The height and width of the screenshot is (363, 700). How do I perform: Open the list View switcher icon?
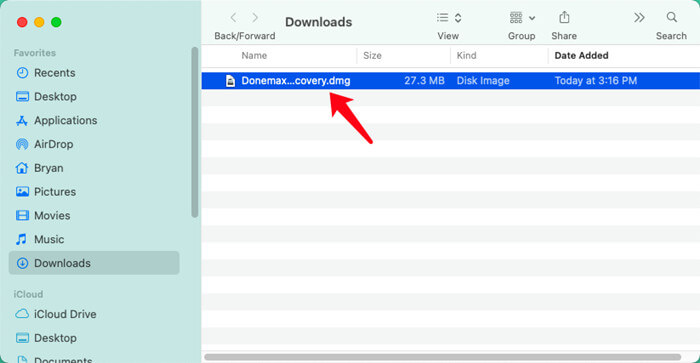tap(442, 18)
